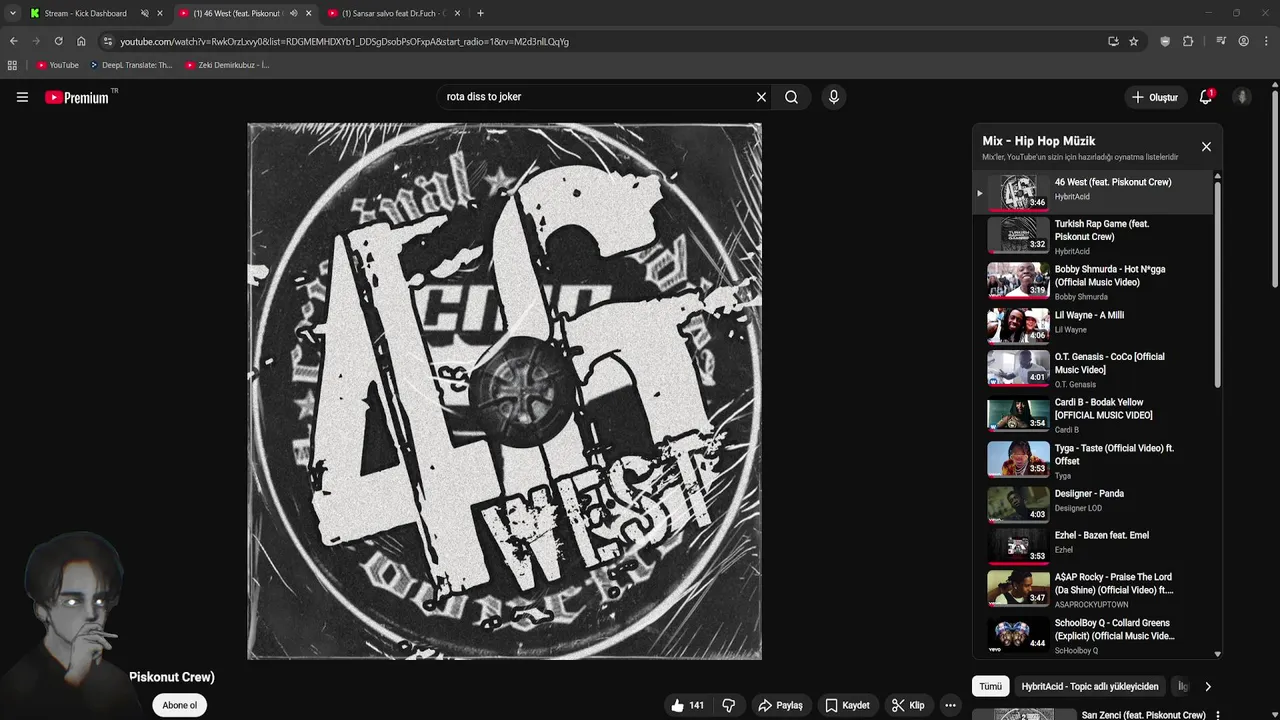Play O.T. Genasis - CoCo from playlist
Viewport: 1280px width, 720px height.
(x=1094, y=370)
